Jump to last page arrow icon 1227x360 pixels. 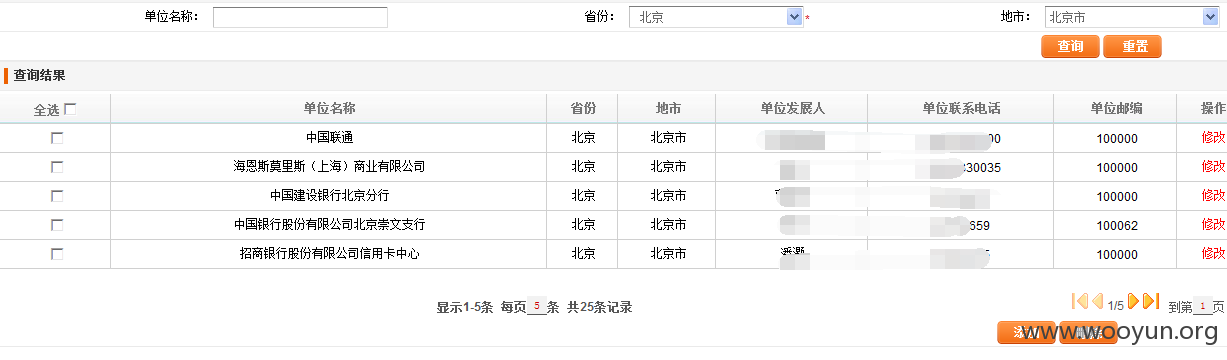pos(1151,300)
